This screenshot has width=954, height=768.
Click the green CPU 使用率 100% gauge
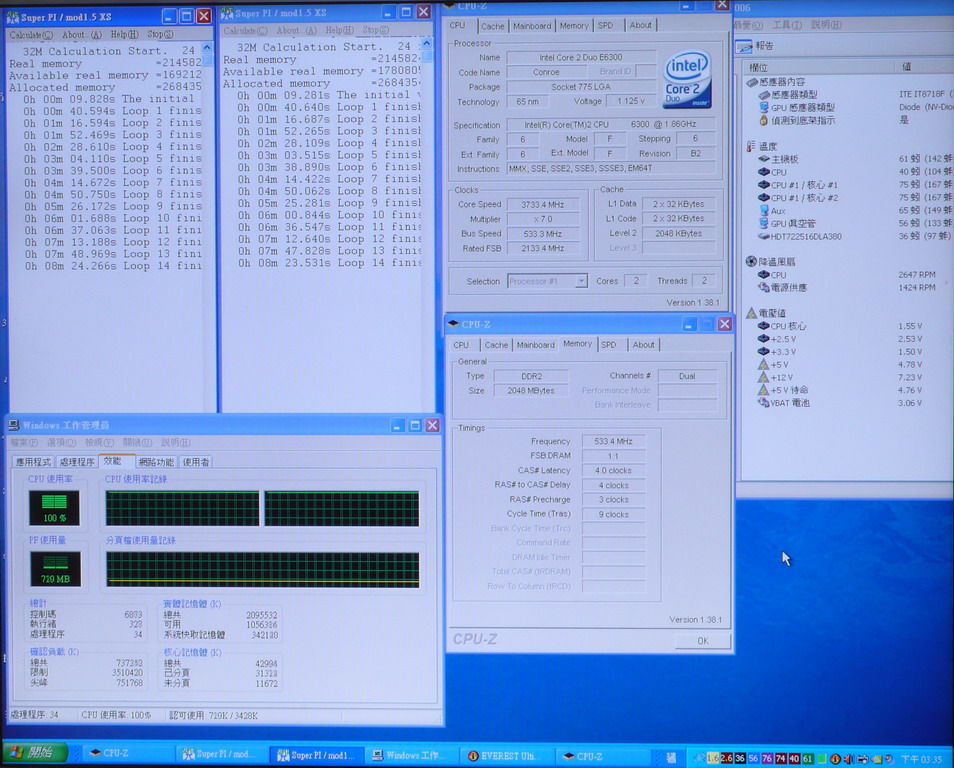[54, 508]
